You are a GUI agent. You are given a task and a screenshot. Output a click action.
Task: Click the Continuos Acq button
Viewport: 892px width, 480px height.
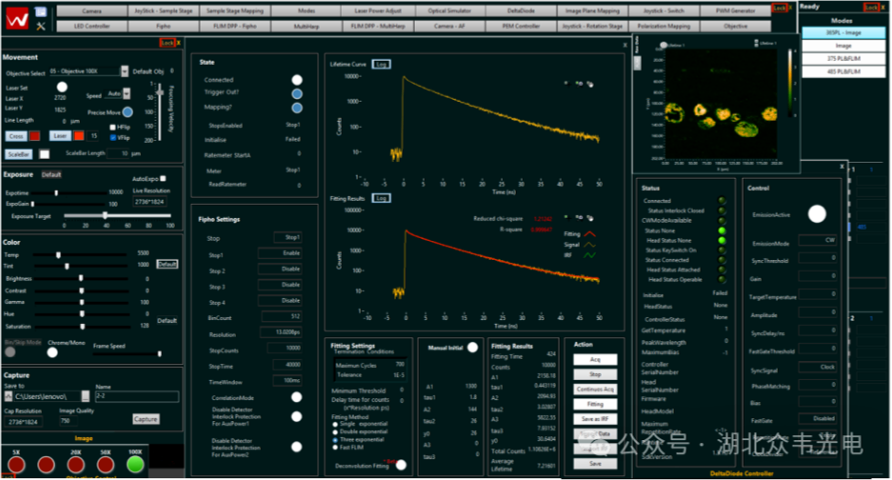[595, 389]
